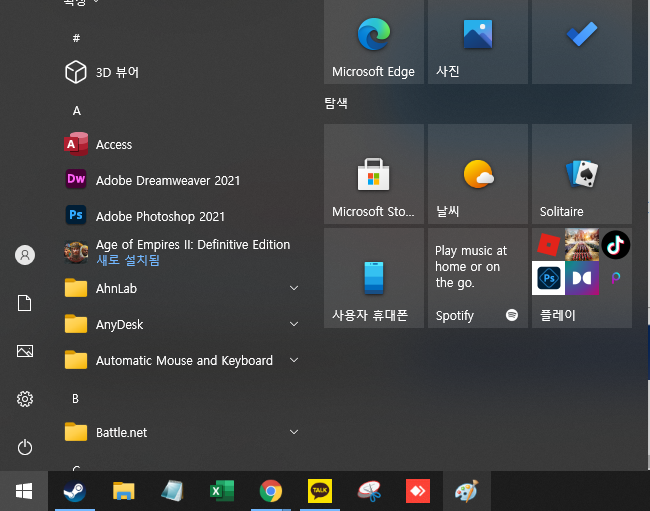Open AnyDesk from the taskbar
Viewport: 650px width, 511px height.
pos(417,491)
